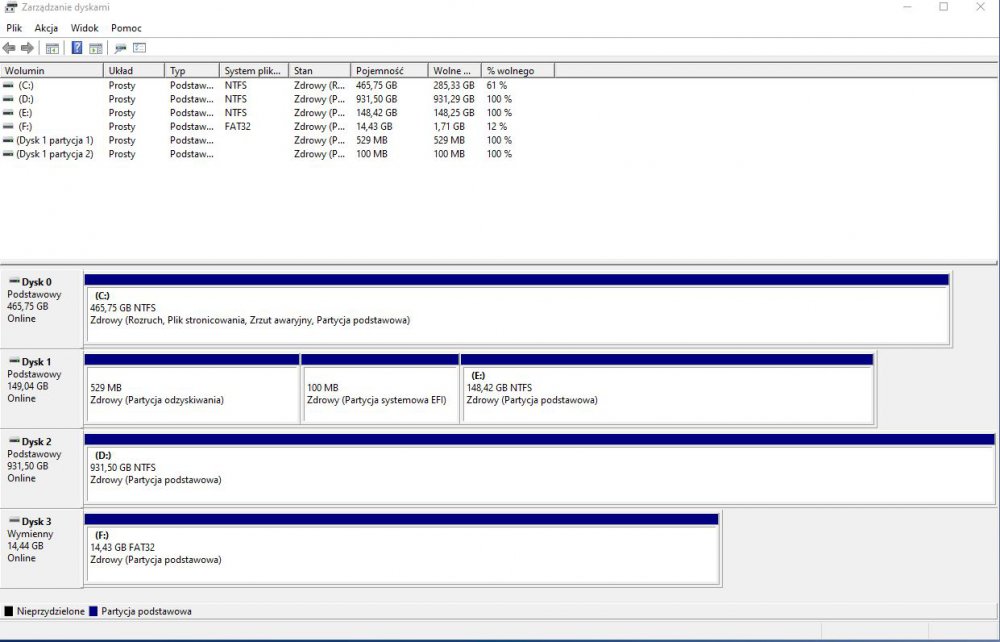Click the blue Partycja podstawowa legend swatch
This screenshot has height=642, width=1000.
click(x=94, y=611)
